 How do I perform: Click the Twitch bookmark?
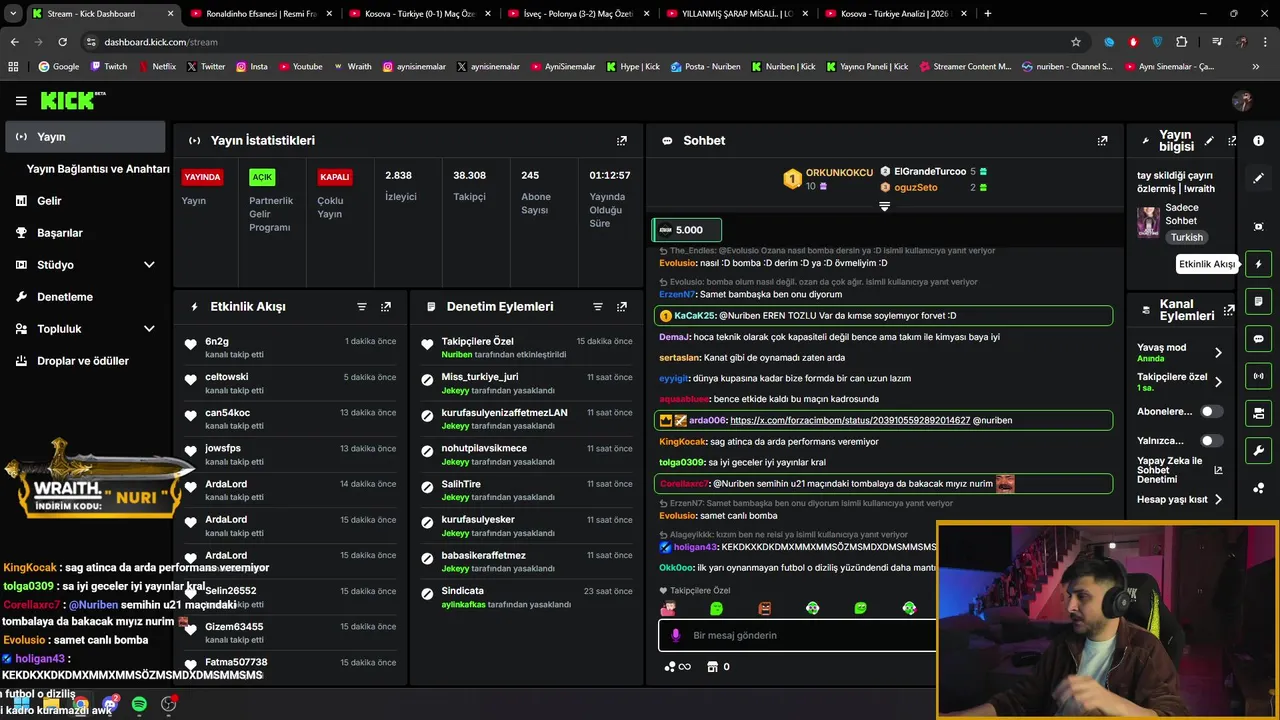pyautogui.click(x=108, y=67)
